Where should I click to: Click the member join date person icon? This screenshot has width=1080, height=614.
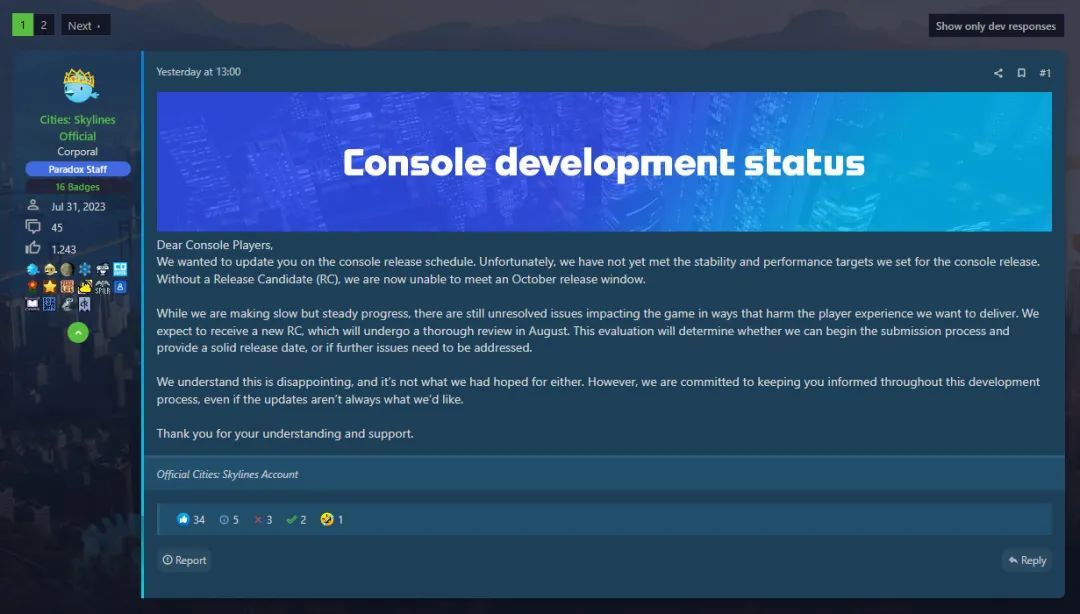[32, 205]
